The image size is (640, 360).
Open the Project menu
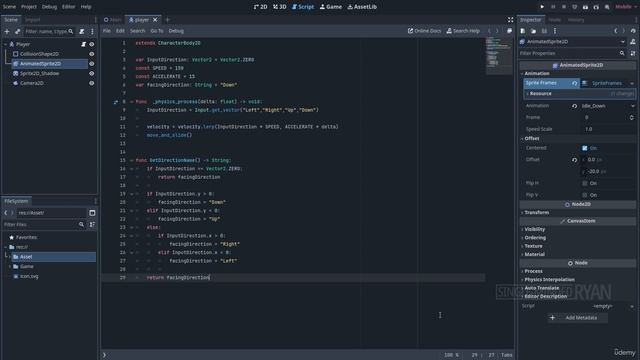tap(29, 7)
